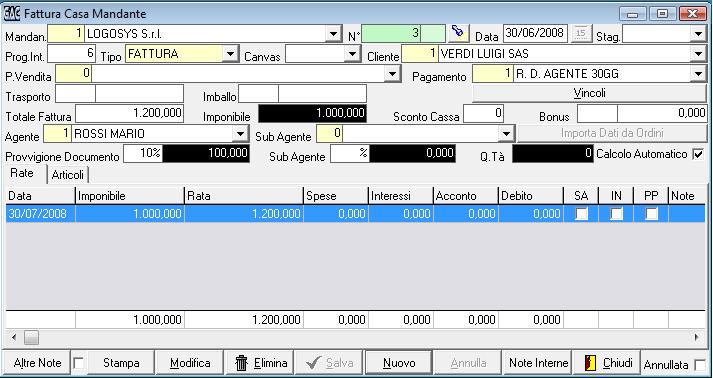Open the Cliente VERDI LUIGI SAS dropdown

698,55
